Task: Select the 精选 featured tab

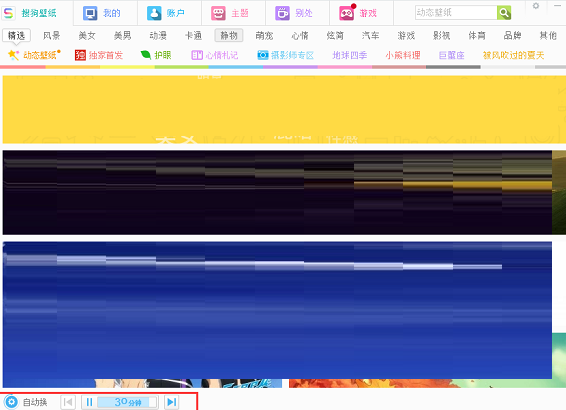Action: pos(16,35)
